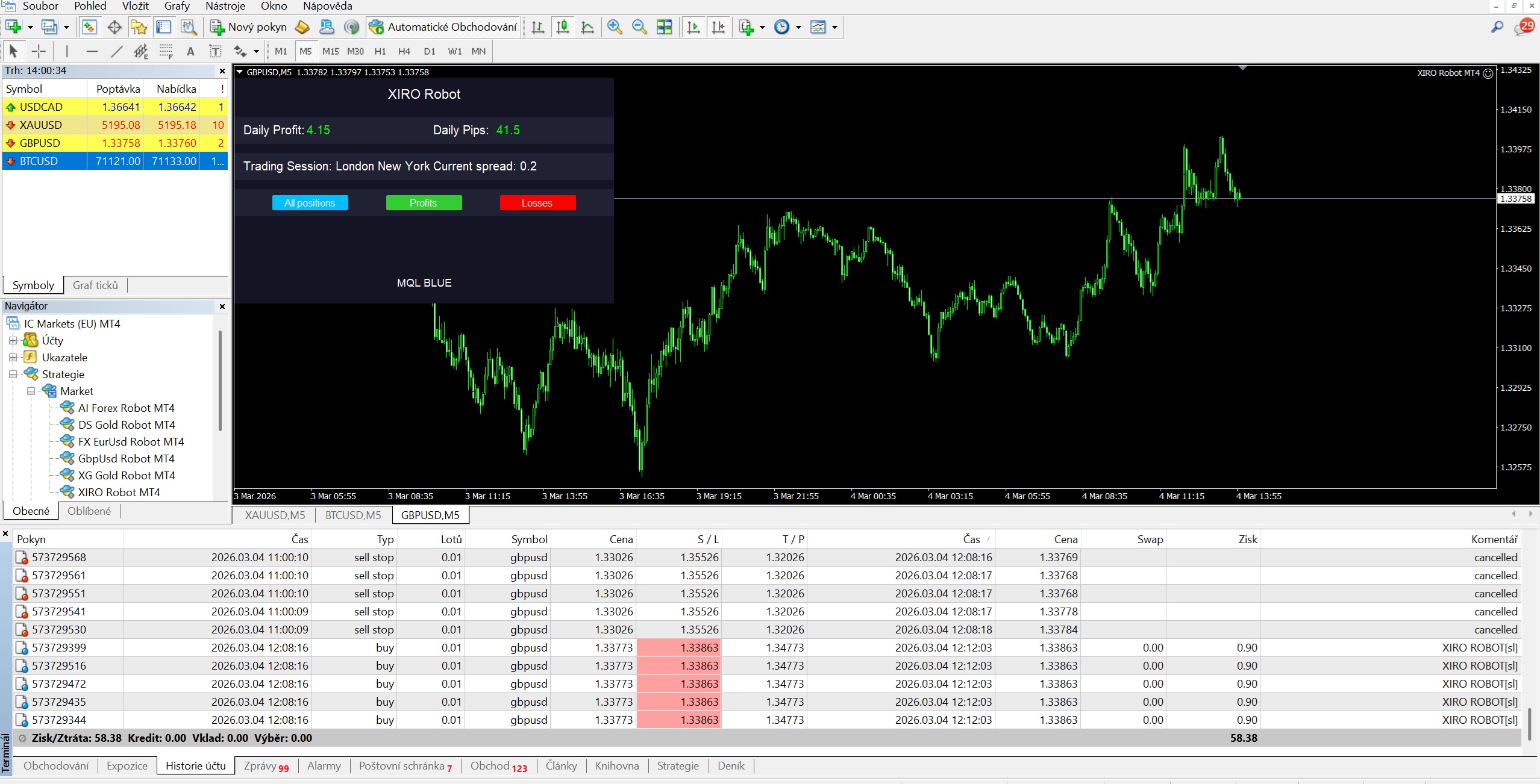This screenshot has width=1540, height=784.
Task: Open the Nástroje menu
Action: pyautogui.click(x=225, y=6)
